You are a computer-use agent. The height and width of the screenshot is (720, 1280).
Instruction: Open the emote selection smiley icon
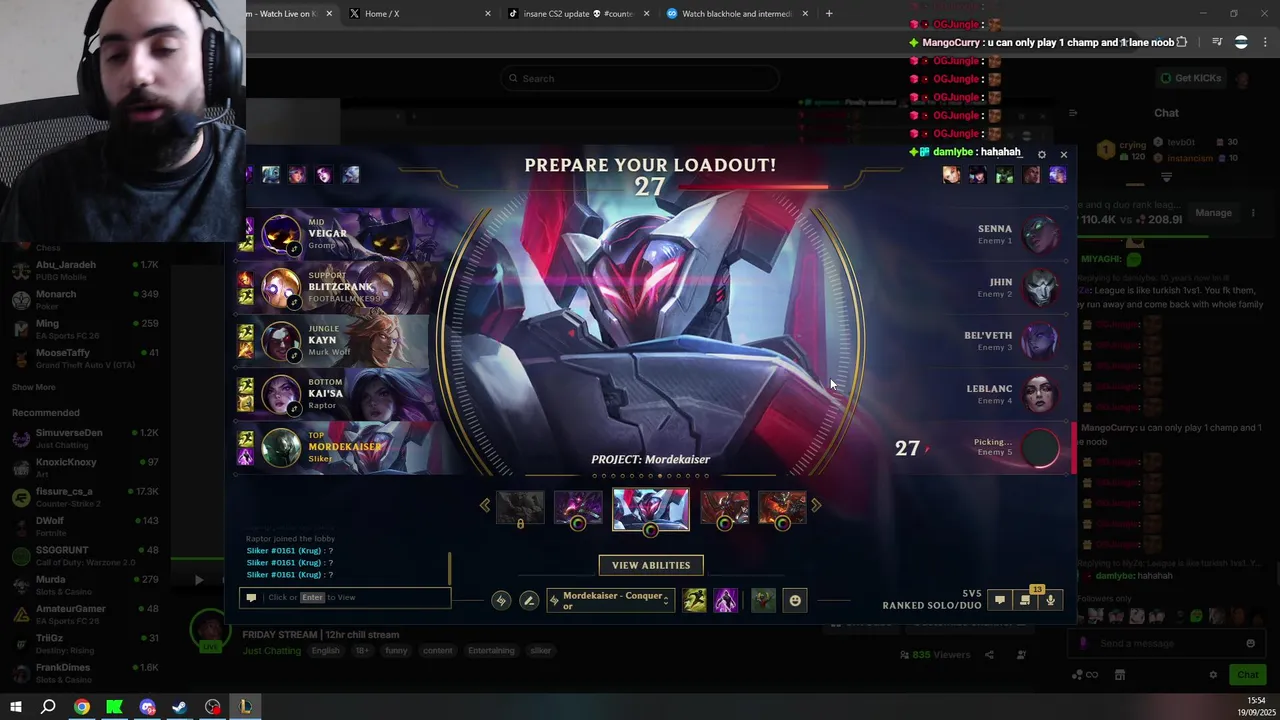(x=795, y=600)
